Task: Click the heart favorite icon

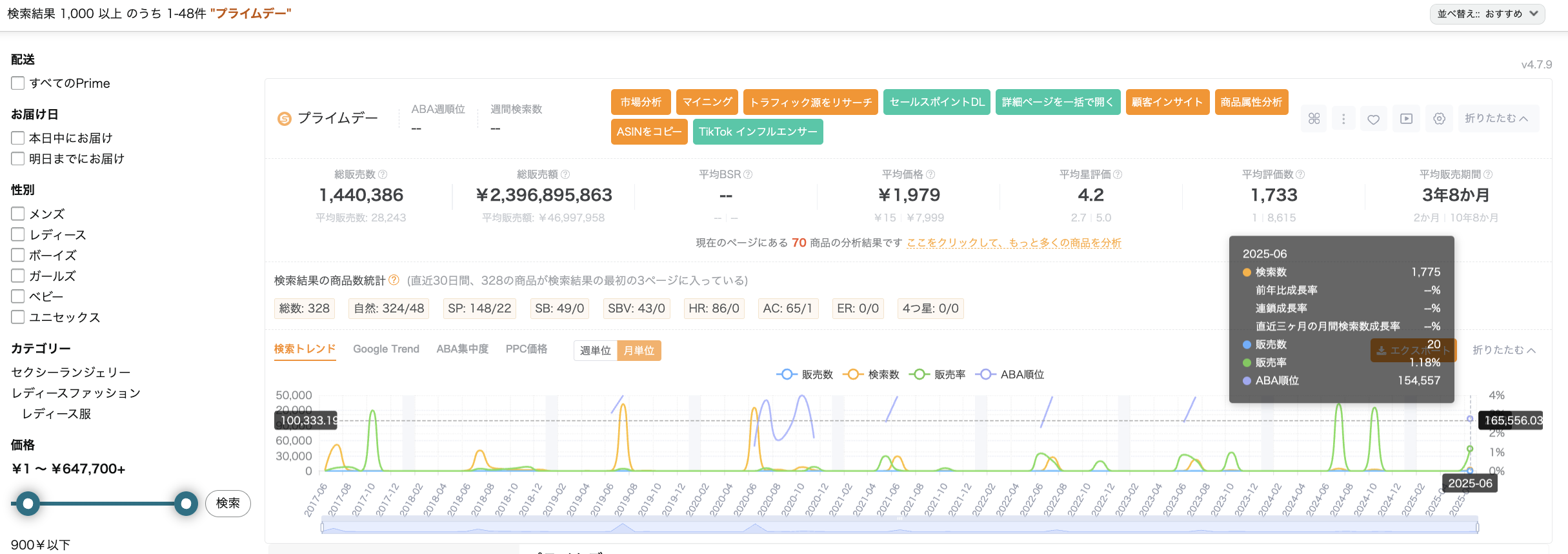Action: pyautogui.click(x=1374, y=119)
